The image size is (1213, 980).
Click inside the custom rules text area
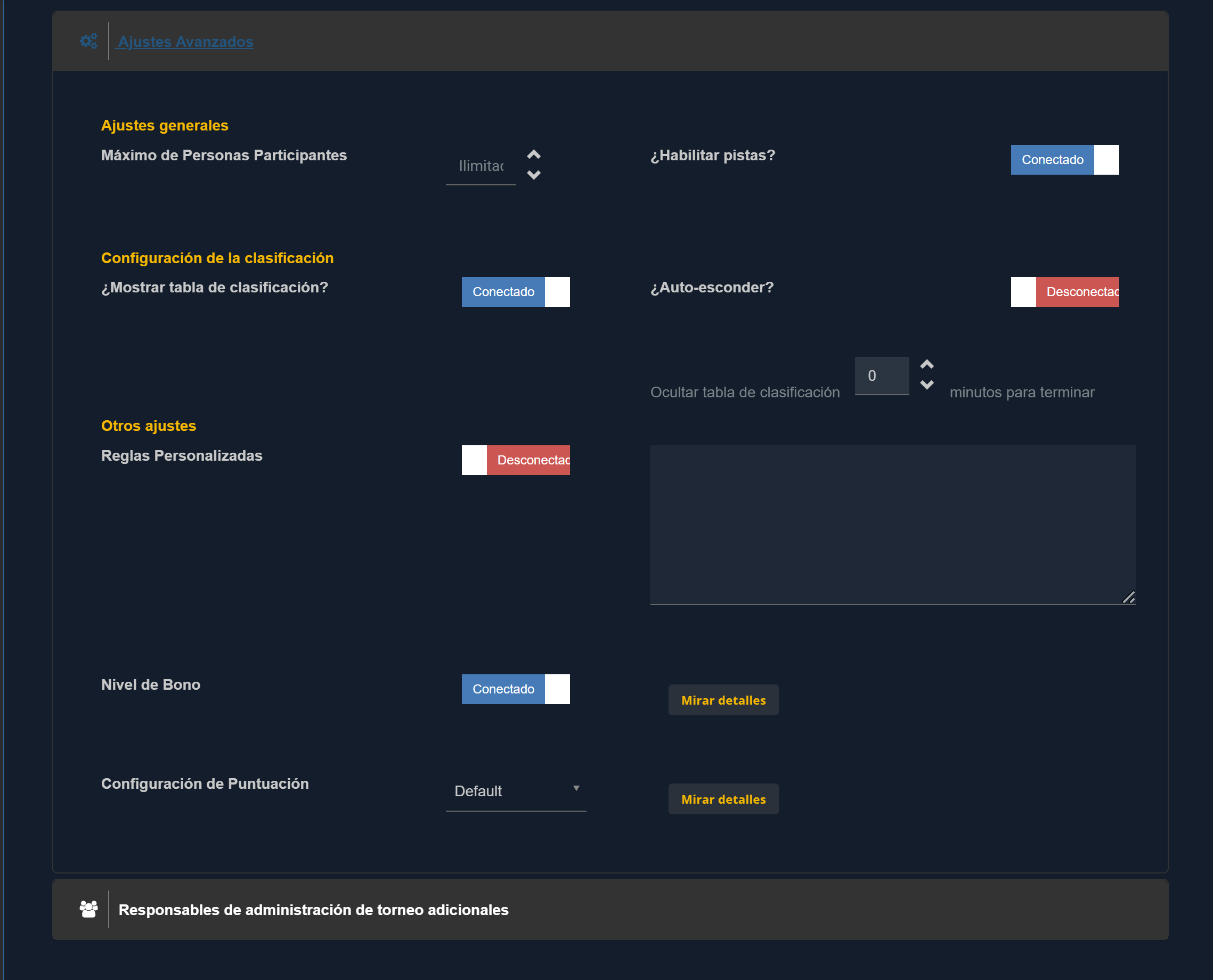click(x=893, y=525)
